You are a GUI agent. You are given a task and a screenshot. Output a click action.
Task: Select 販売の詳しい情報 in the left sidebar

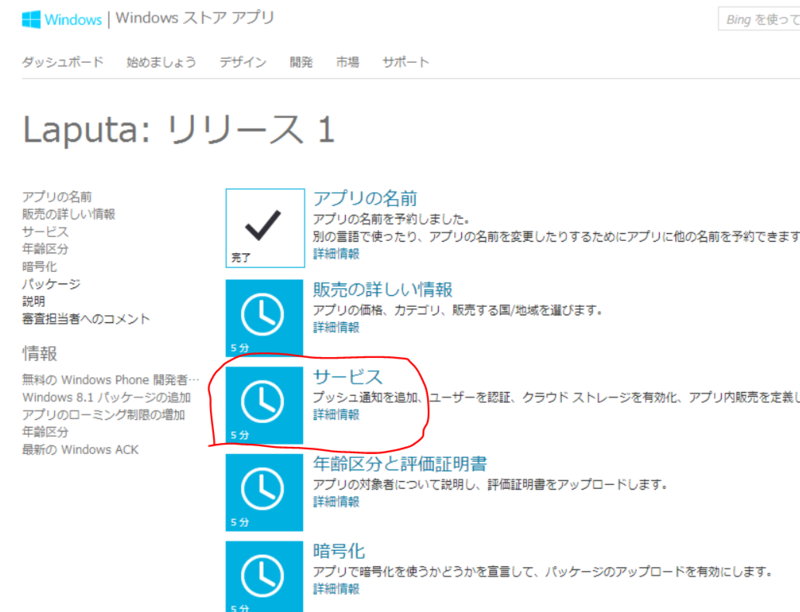pyautogui.click(x=68, y=214)
